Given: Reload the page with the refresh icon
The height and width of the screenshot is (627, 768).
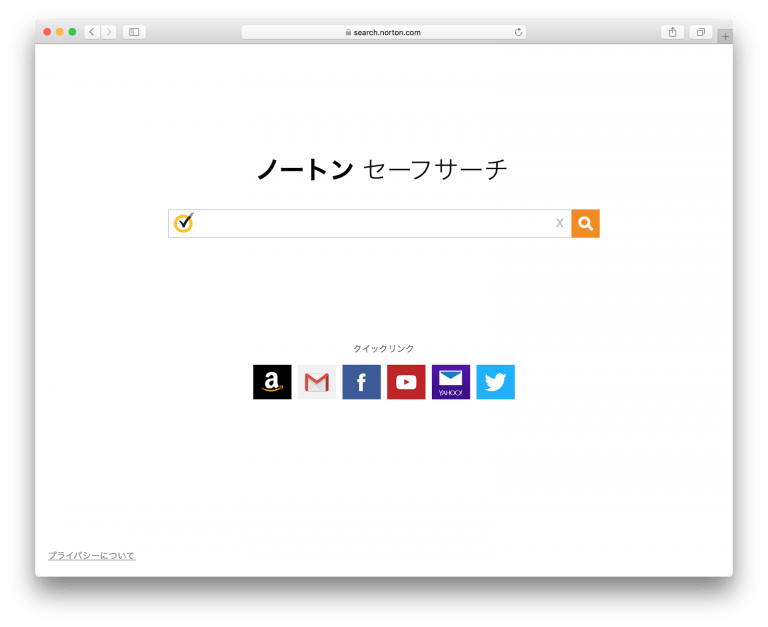Looking at the screenshot, I should [x=518, y=32].
